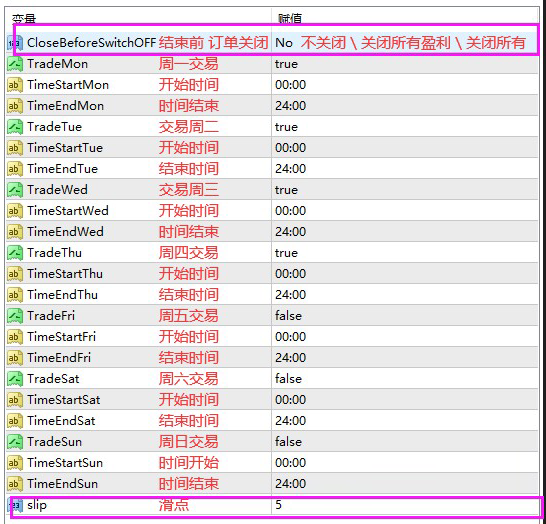Click the green icon next to TradeWed

15,190
